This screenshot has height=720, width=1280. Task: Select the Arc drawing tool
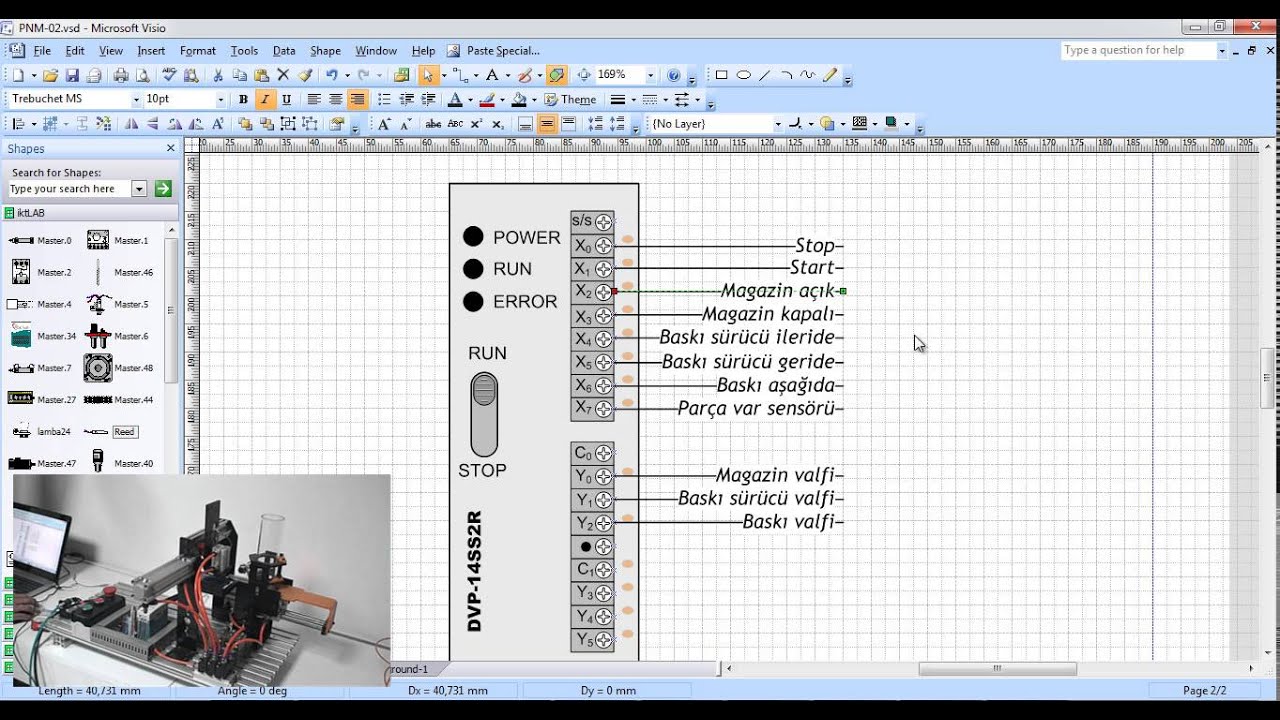(x=786, y=75)
